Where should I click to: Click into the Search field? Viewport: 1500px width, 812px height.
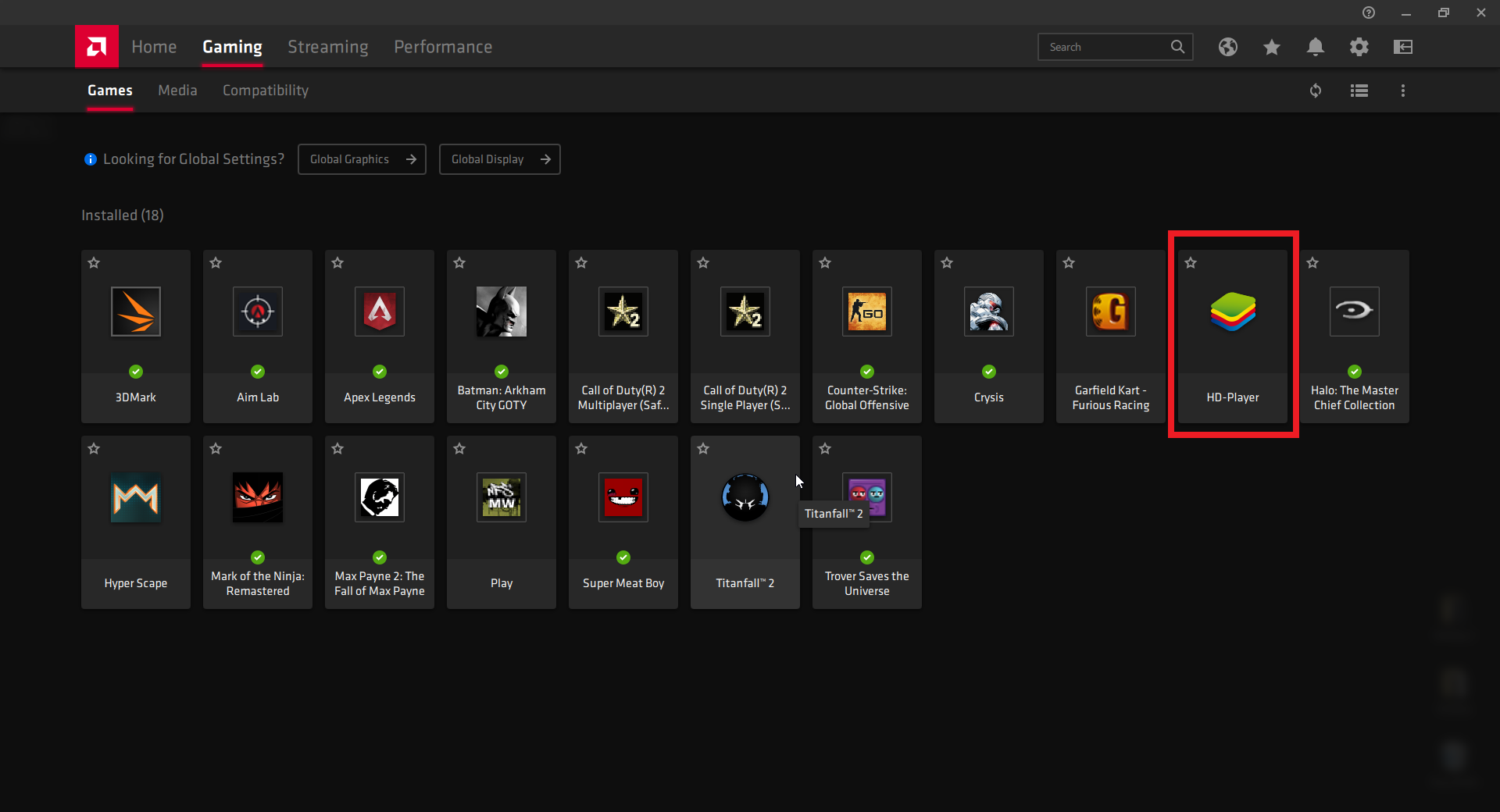pyautogui.click(x=1115, y=47)
